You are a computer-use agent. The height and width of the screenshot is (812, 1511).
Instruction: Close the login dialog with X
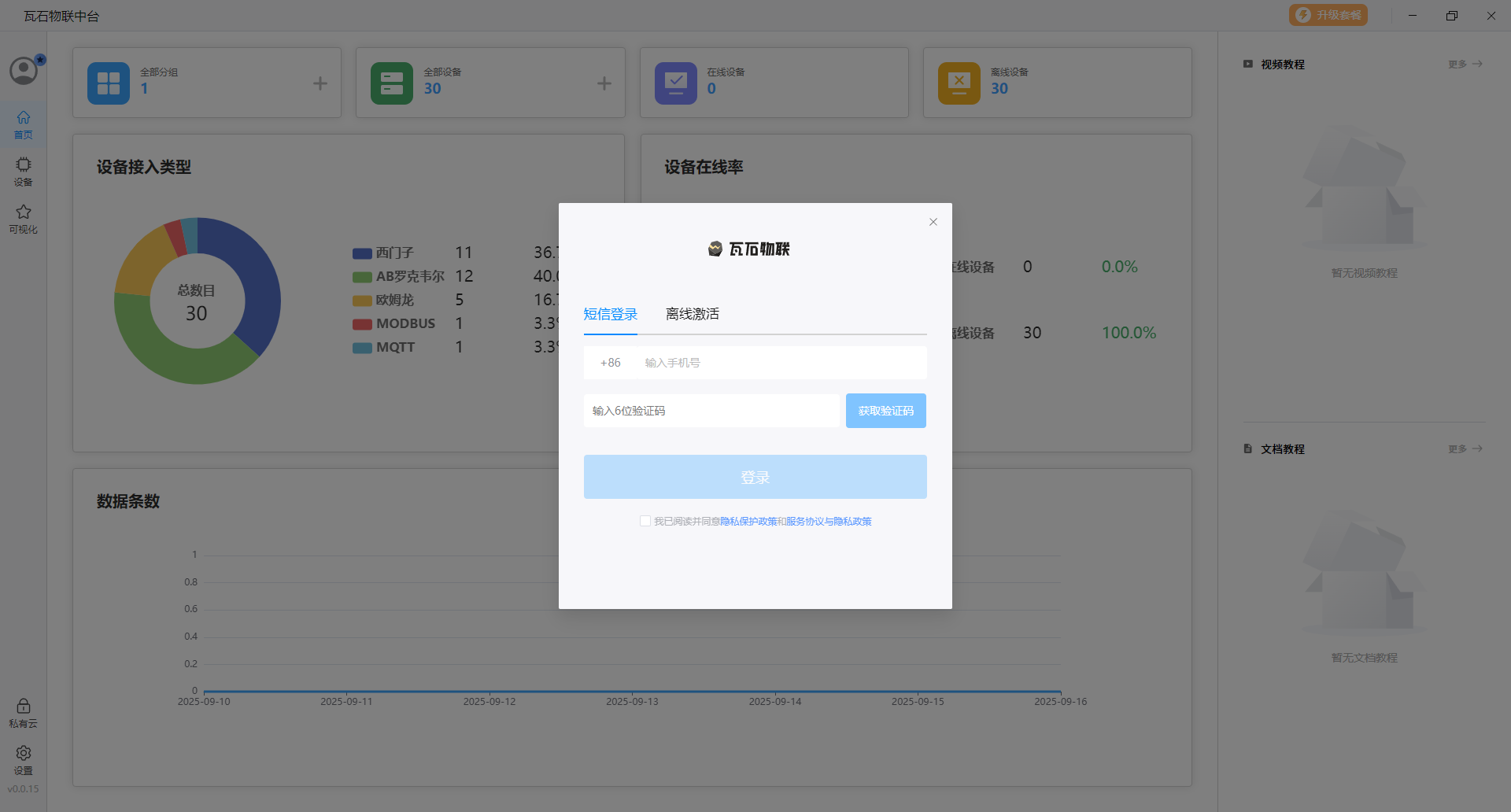pyautogui.click(x=933, y=222)
